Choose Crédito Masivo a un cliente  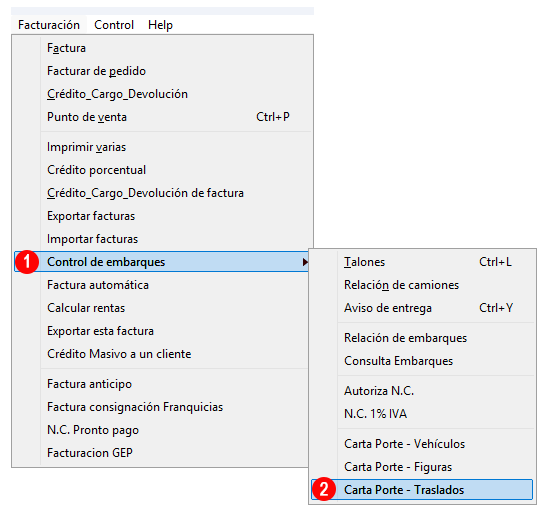pos(162,354)
